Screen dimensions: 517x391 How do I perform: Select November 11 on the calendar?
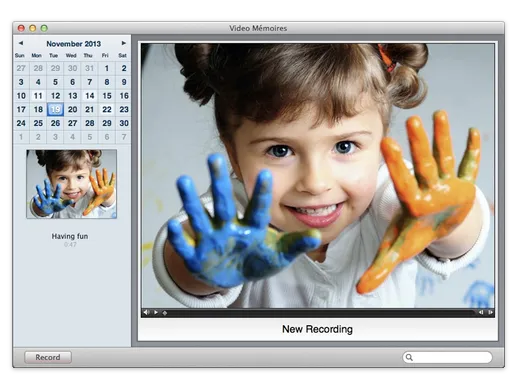tap(38, 96)
